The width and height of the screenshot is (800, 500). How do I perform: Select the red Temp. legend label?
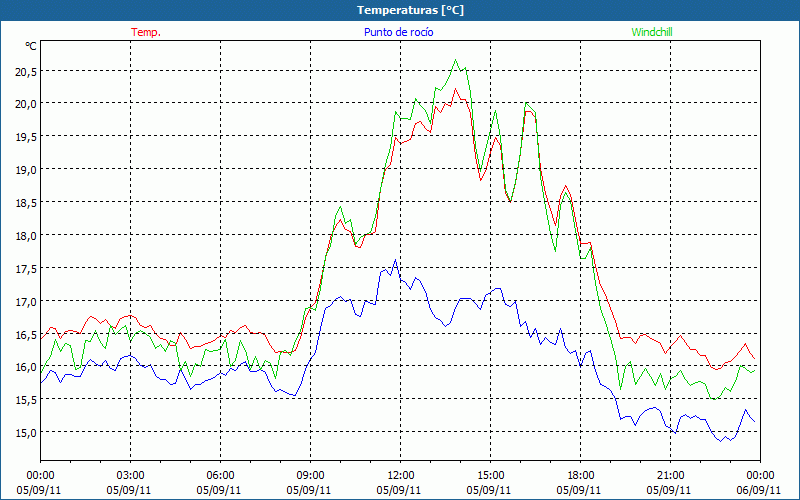pyautogui.click(x=146, y=32)
